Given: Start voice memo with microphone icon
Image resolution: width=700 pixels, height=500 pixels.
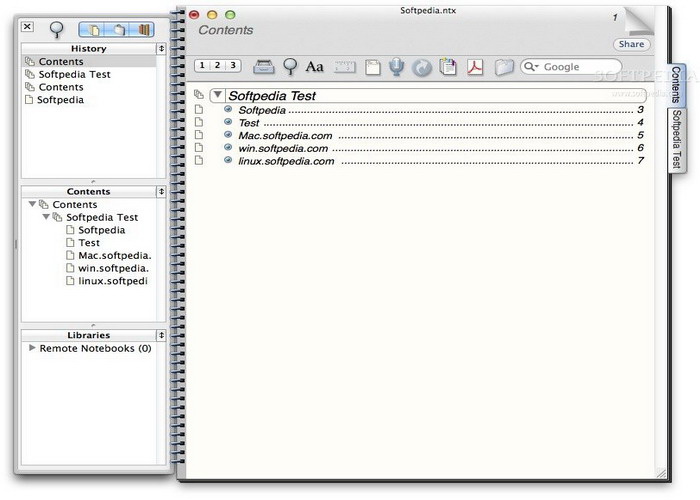Looking at the screenshot, I should pyautogui.click(x=396, y=67).
